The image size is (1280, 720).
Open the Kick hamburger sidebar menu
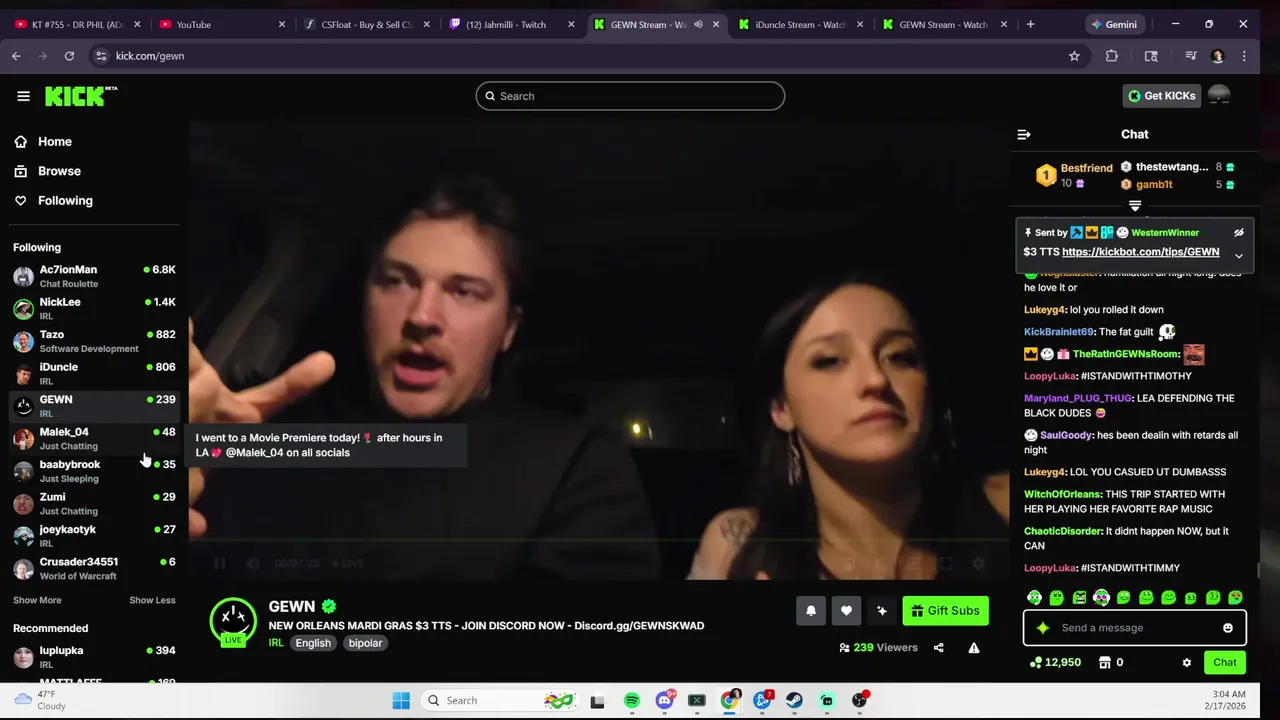point(23,96)
